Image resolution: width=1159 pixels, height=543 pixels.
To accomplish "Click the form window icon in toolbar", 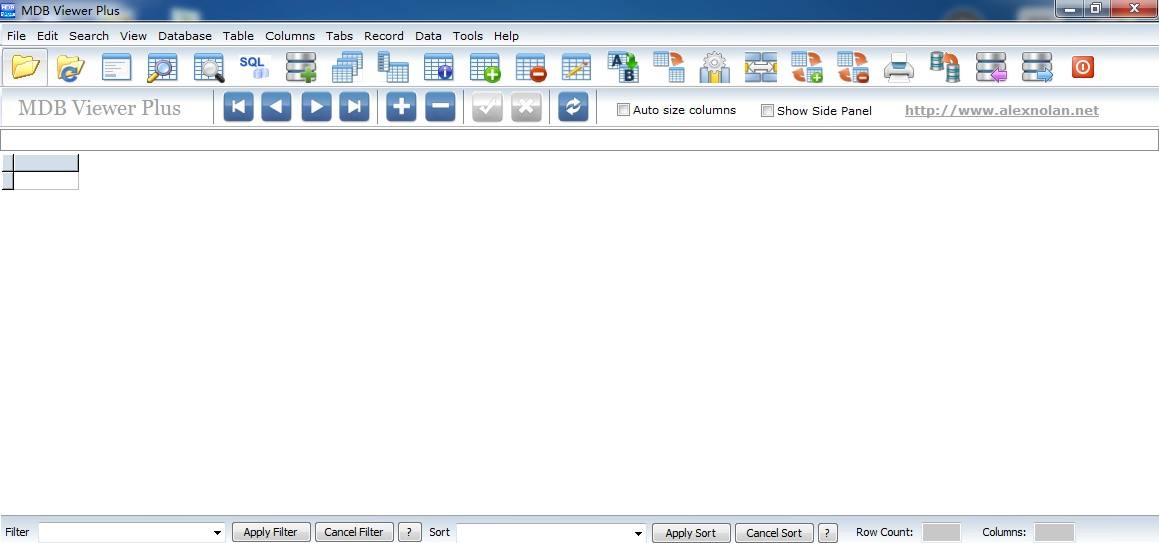I will (116, 67).
